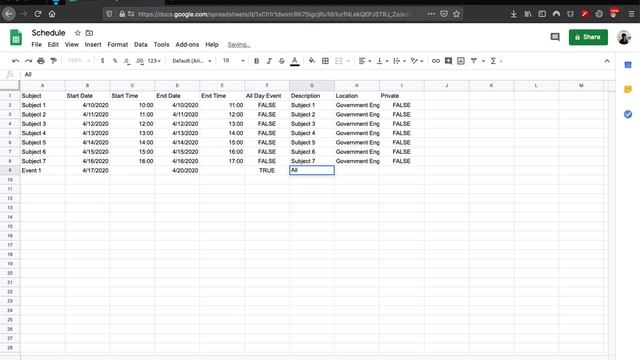Image resolution: width=640 pixels, height=360 pixels.
Task: Open the Tools menu
Action: (161, 44)
